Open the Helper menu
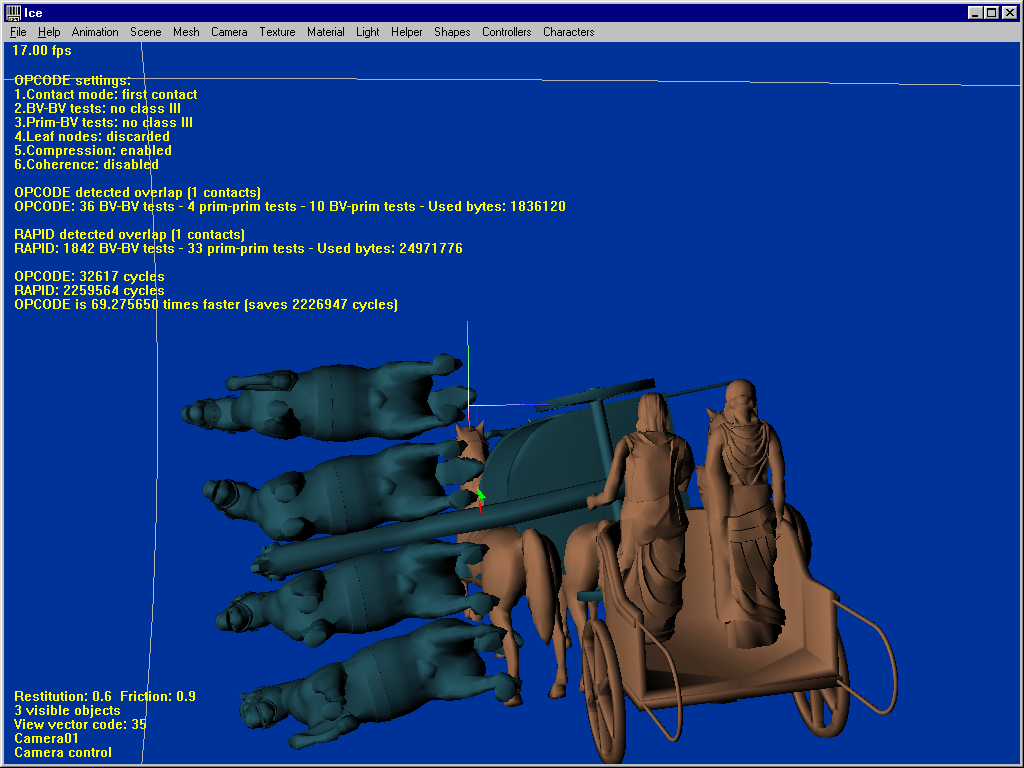Image resolution: width=1024 pixels, height=768 pixels. (407, 32)
